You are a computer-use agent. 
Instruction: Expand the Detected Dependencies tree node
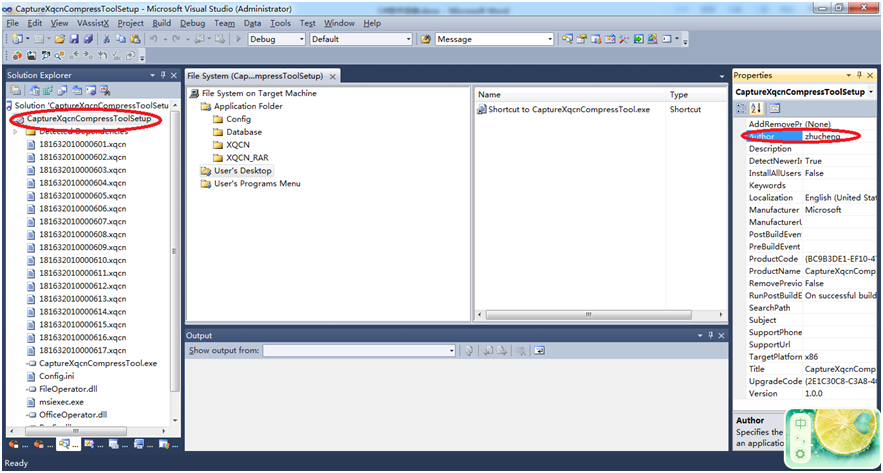pyautogui.click(x=15, y=132)
